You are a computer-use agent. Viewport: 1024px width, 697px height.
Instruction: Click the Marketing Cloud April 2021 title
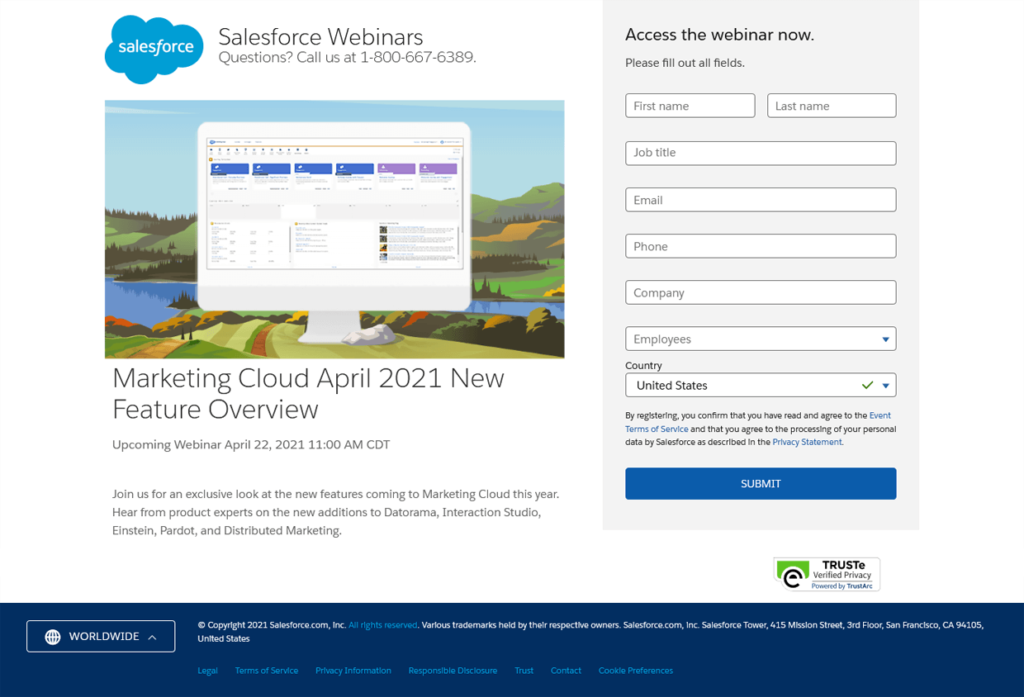click(308, 394)
